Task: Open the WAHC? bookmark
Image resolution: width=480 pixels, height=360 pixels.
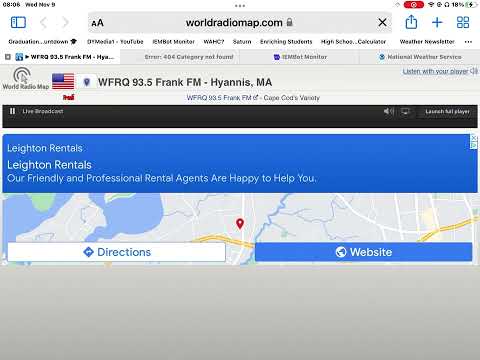Action: point(214,42)
